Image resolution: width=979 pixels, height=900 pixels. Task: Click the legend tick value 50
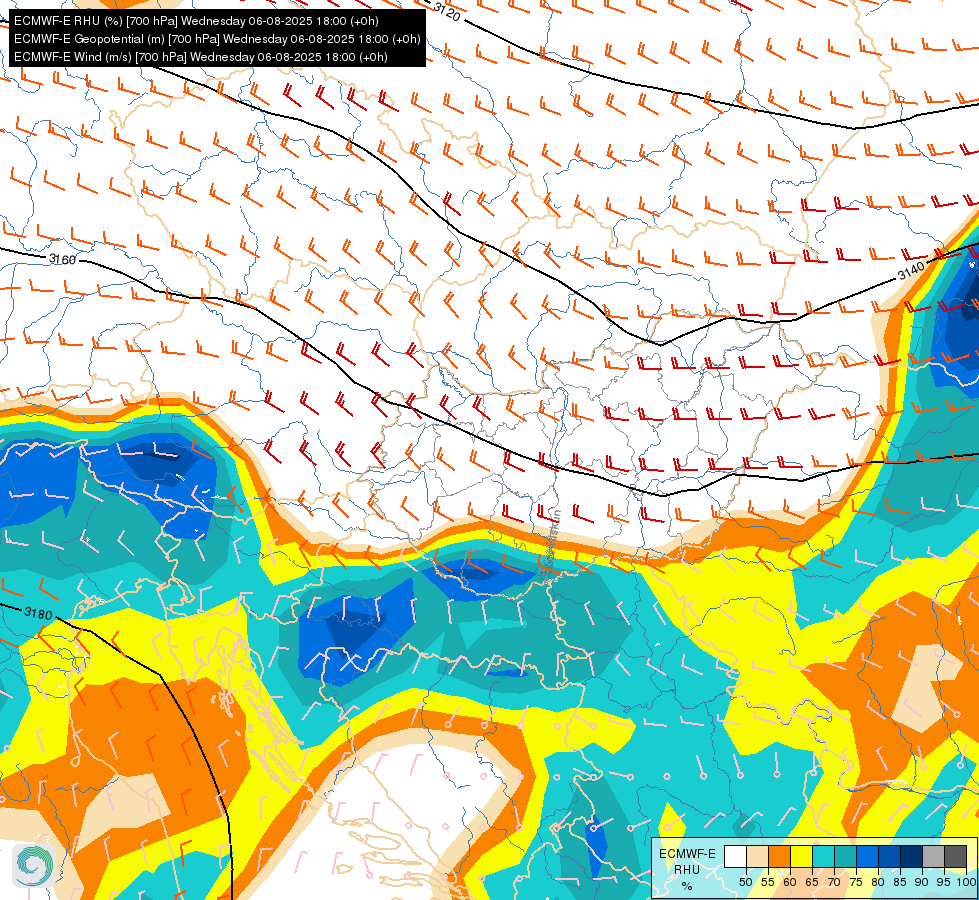pyautogui.click(x=745, y=882)
